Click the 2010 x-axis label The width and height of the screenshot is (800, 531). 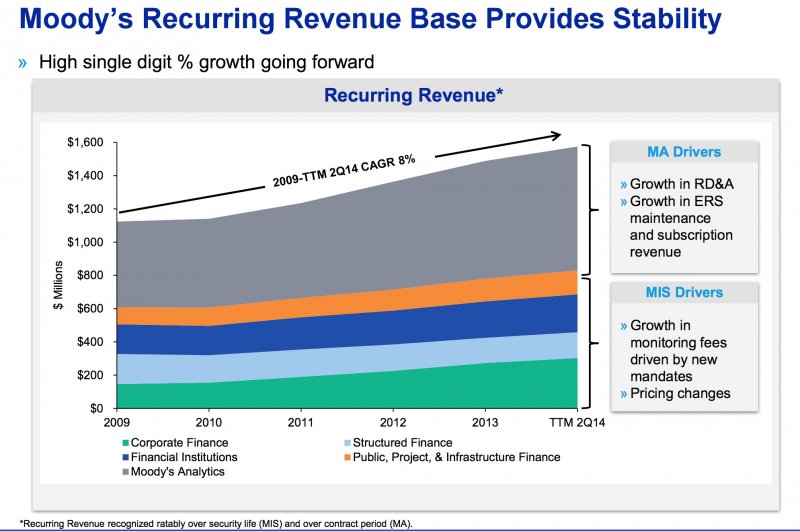209,423
